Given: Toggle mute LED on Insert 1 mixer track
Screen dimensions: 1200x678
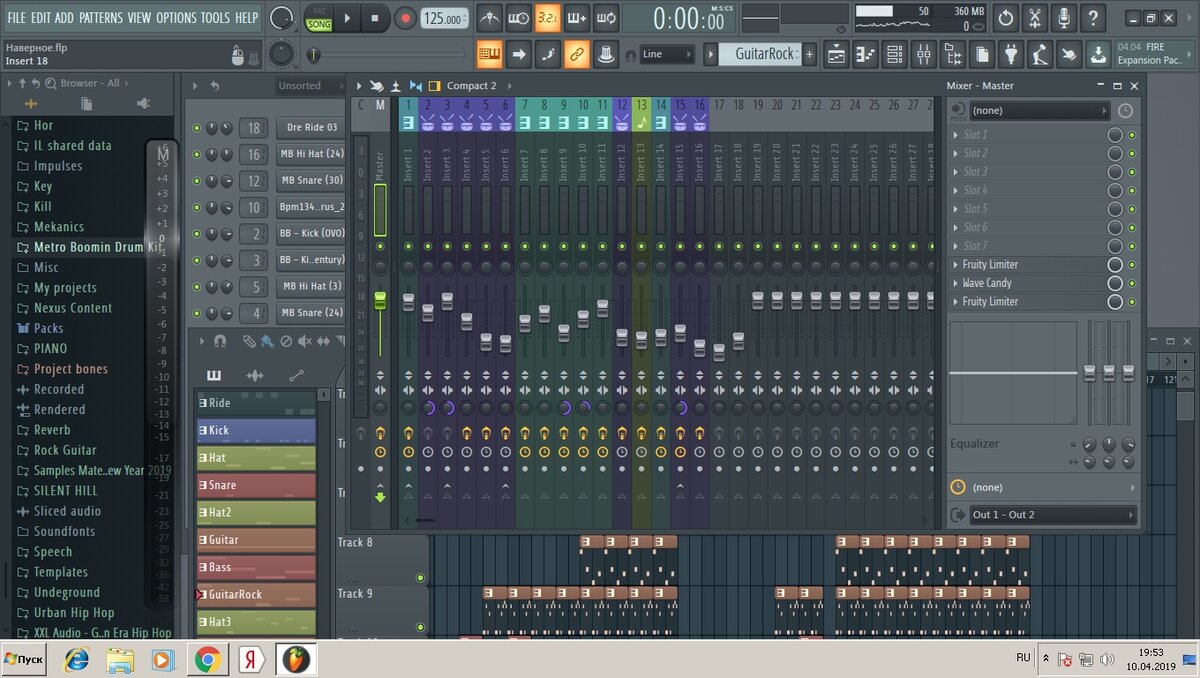Looking at the screenshot, I should tap(408, 246).
